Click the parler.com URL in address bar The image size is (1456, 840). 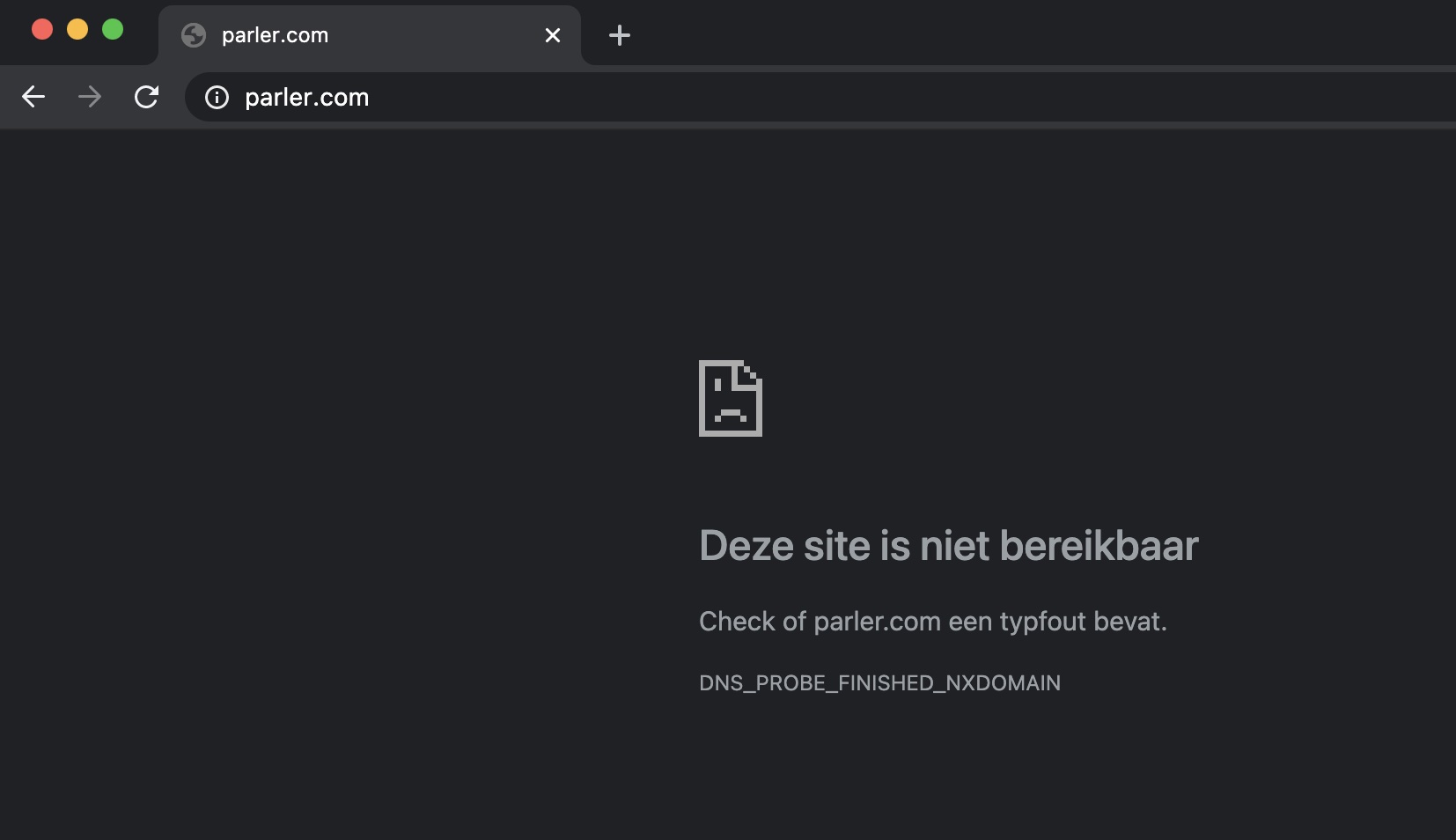coord(306,97)
